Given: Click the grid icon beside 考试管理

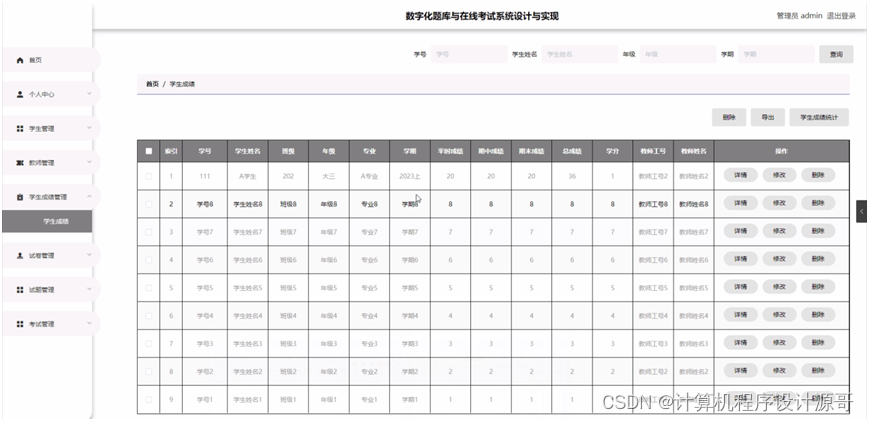Looking at the screenshot, I should tap(20, 324).
